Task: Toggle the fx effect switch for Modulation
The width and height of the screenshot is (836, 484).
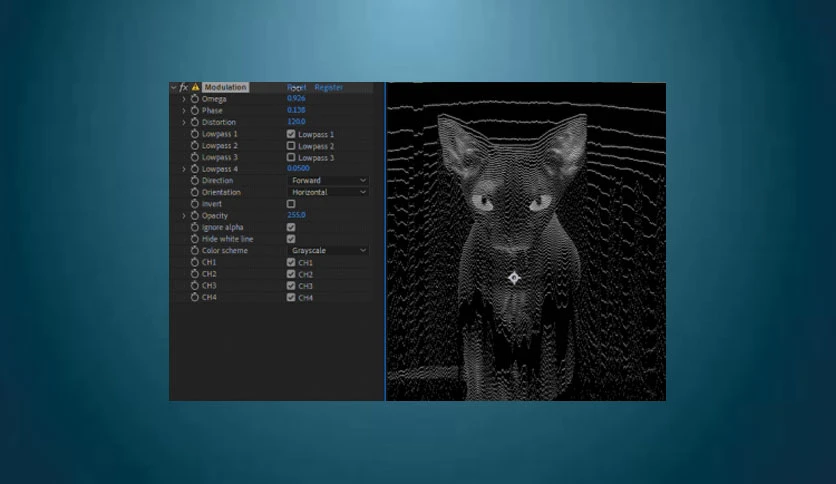Action: tap(183, 87)
